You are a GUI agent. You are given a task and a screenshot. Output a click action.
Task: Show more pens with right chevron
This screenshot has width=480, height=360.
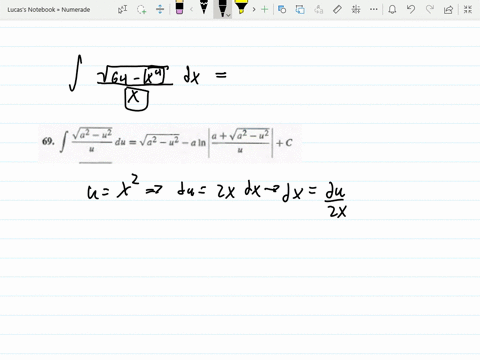point(254,9)
